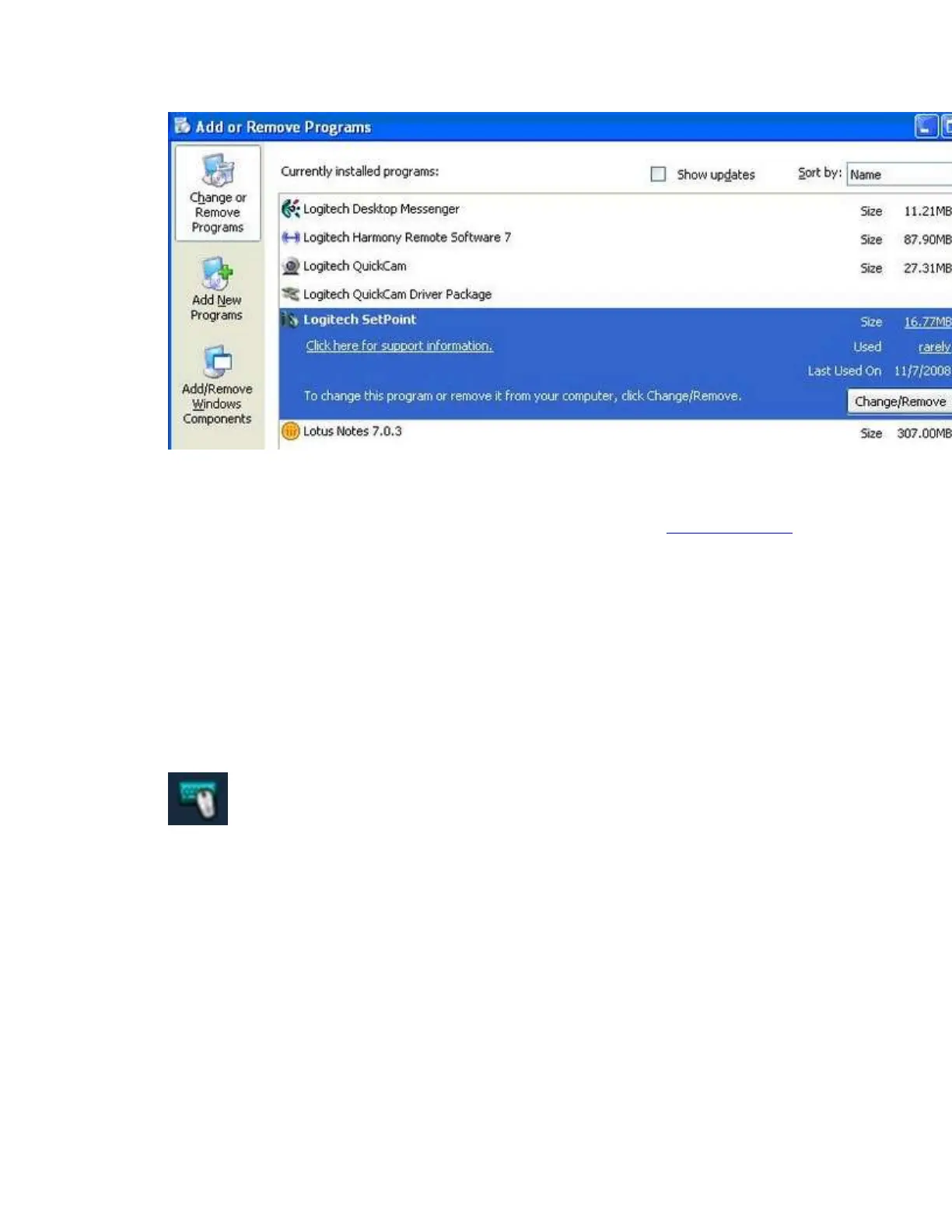Select the Logitech QuickCam program name
Image resolution: width=952 pixels, height=1232 pixels.
point(355,266)
